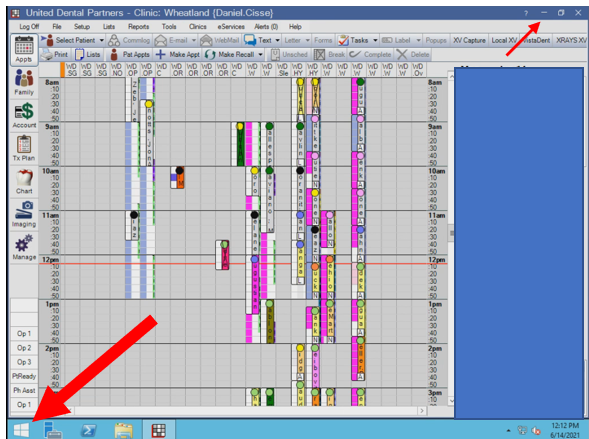Click Make Appt plus icon
The height and width of the screenshot is (439, 589).
click(x=160, y=54)
